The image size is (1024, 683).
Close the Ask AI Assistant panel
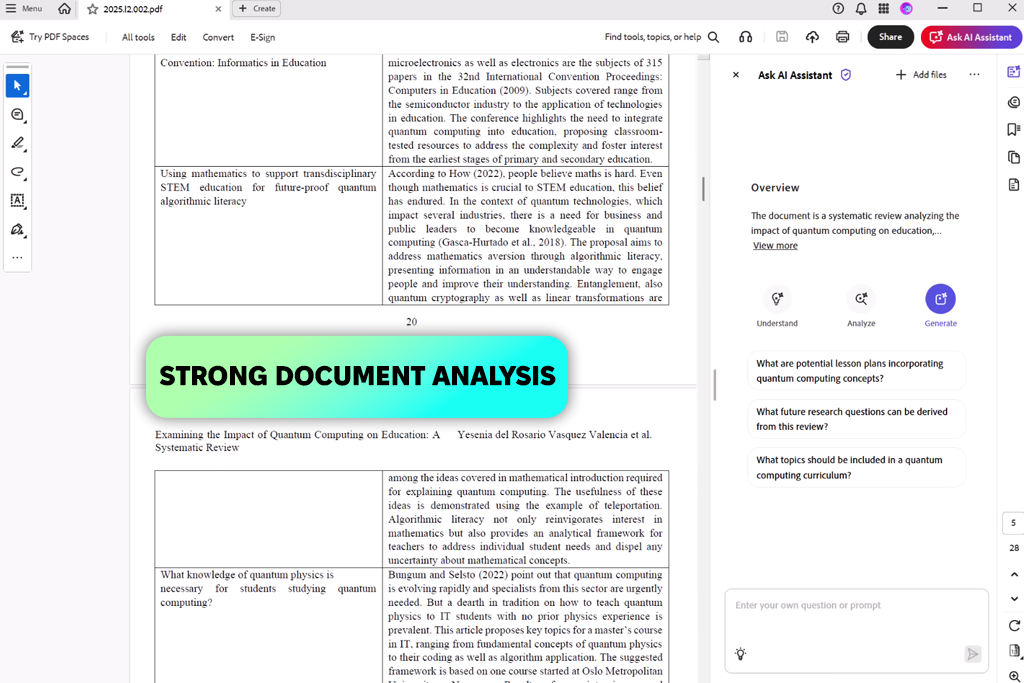click(736, 75)
